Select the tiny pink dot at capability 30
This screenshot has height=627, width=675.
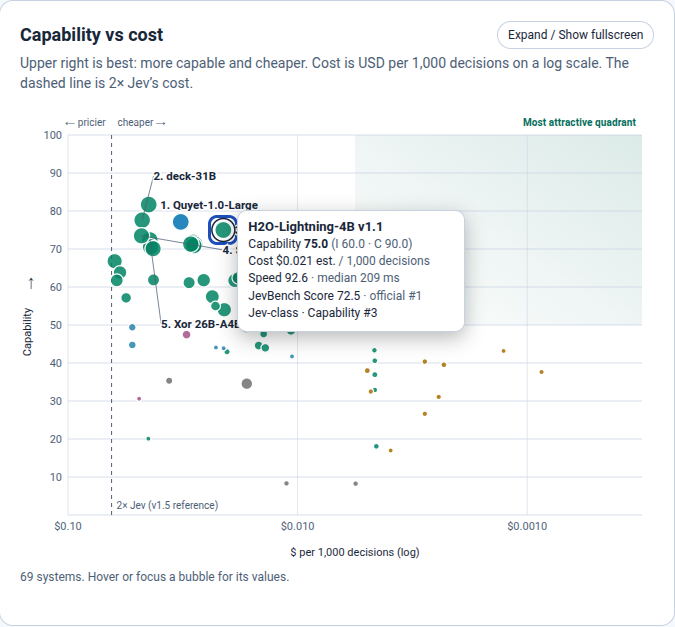click(x=139, y=399)
